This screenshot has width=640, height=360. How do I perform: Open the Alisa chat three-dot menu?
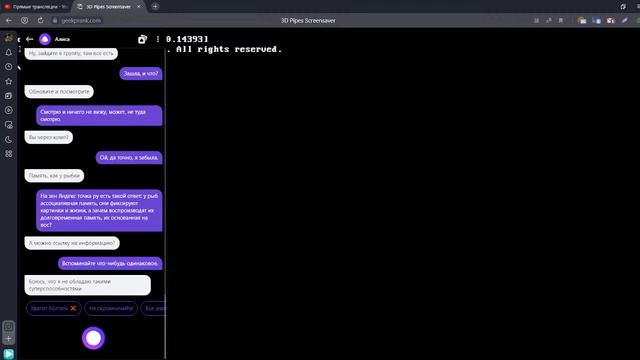158,39
